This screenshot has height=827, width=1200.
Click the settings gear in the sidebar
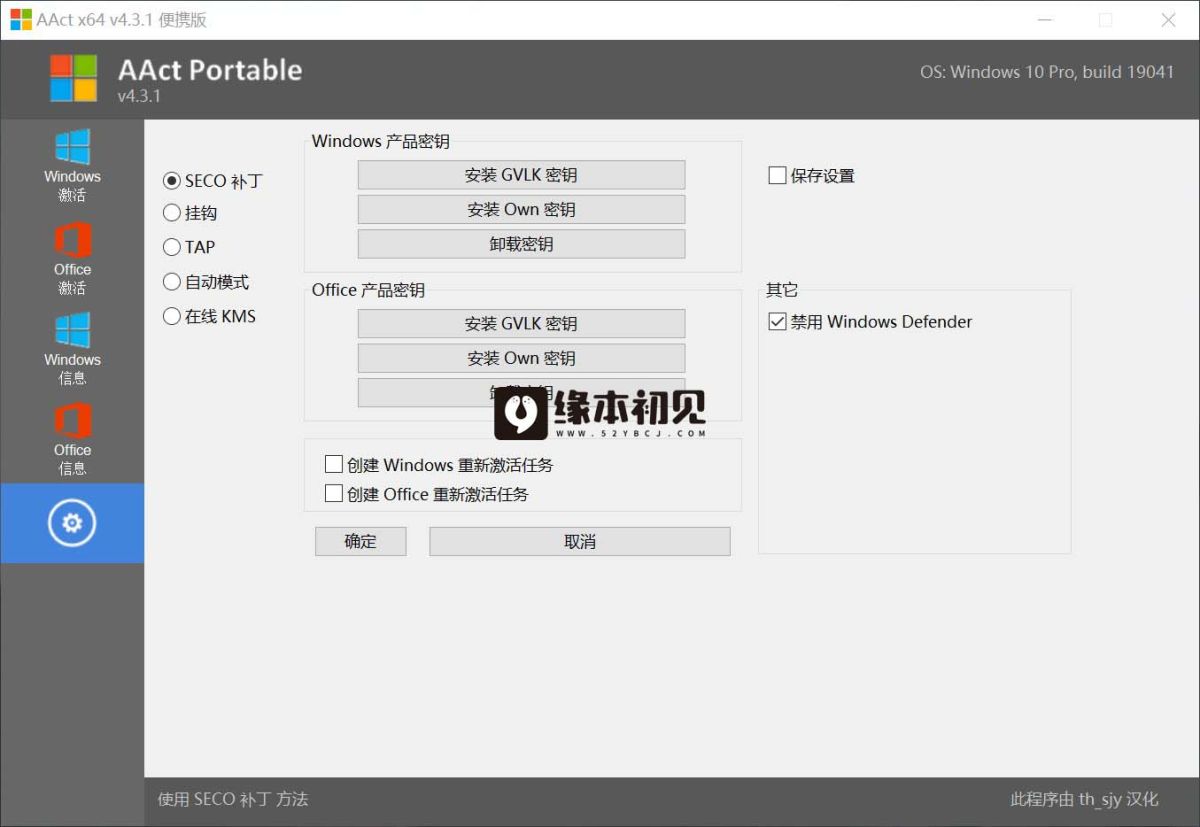[72, 523]
